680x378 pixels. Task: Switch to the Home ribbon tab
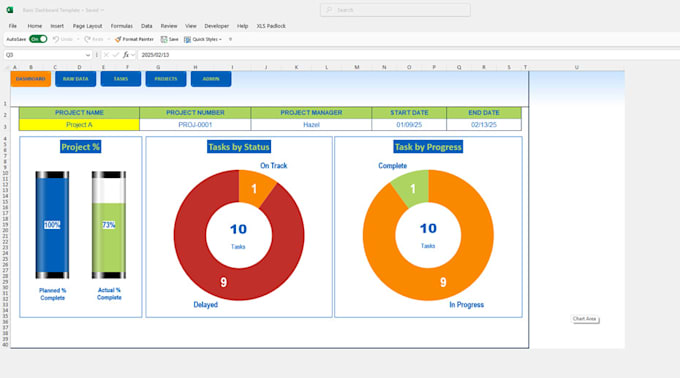[x=35, y=26]
